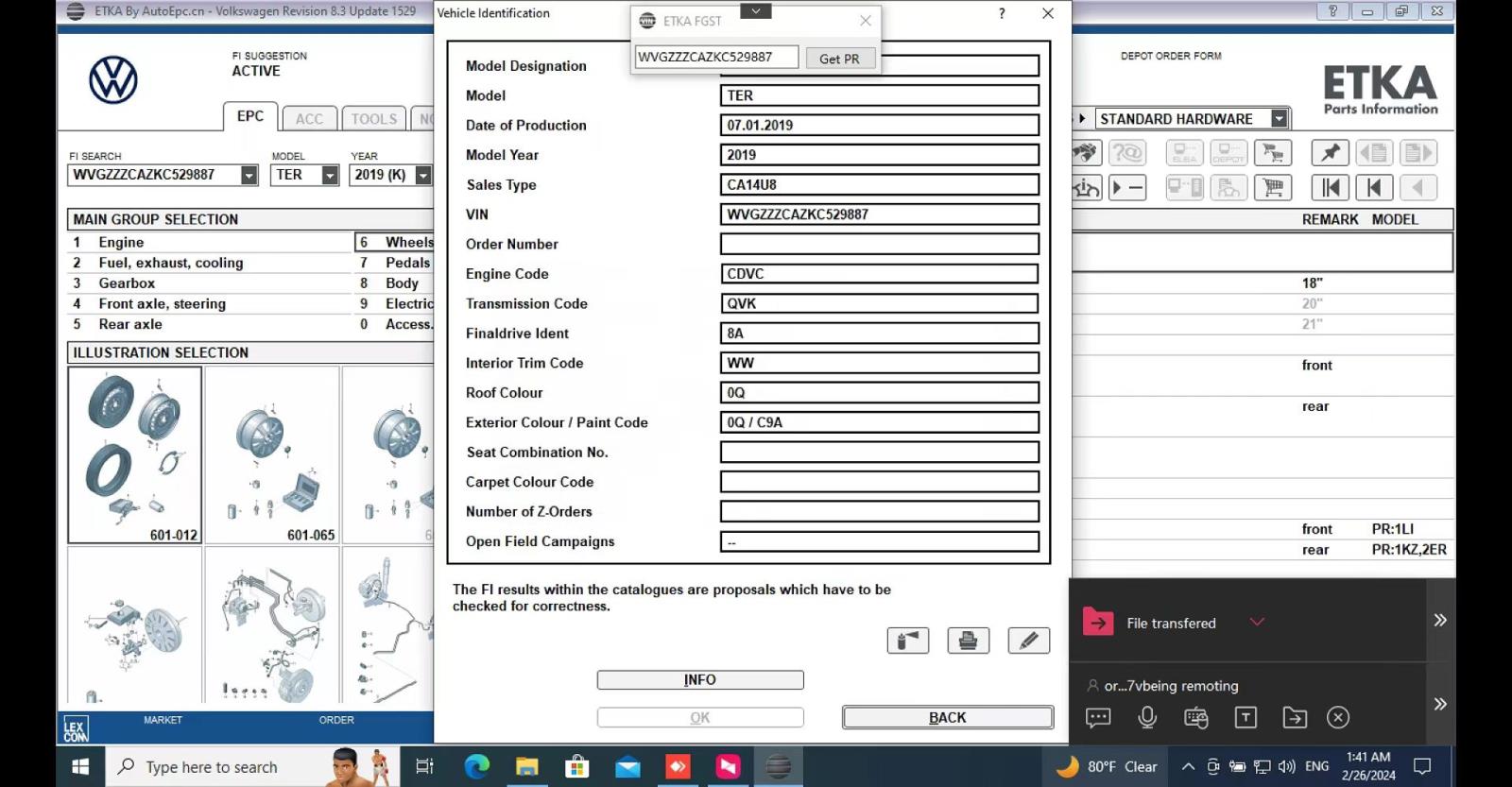
Task: Select main group 3 Gearbox
Action: click(x=210, y=282)
